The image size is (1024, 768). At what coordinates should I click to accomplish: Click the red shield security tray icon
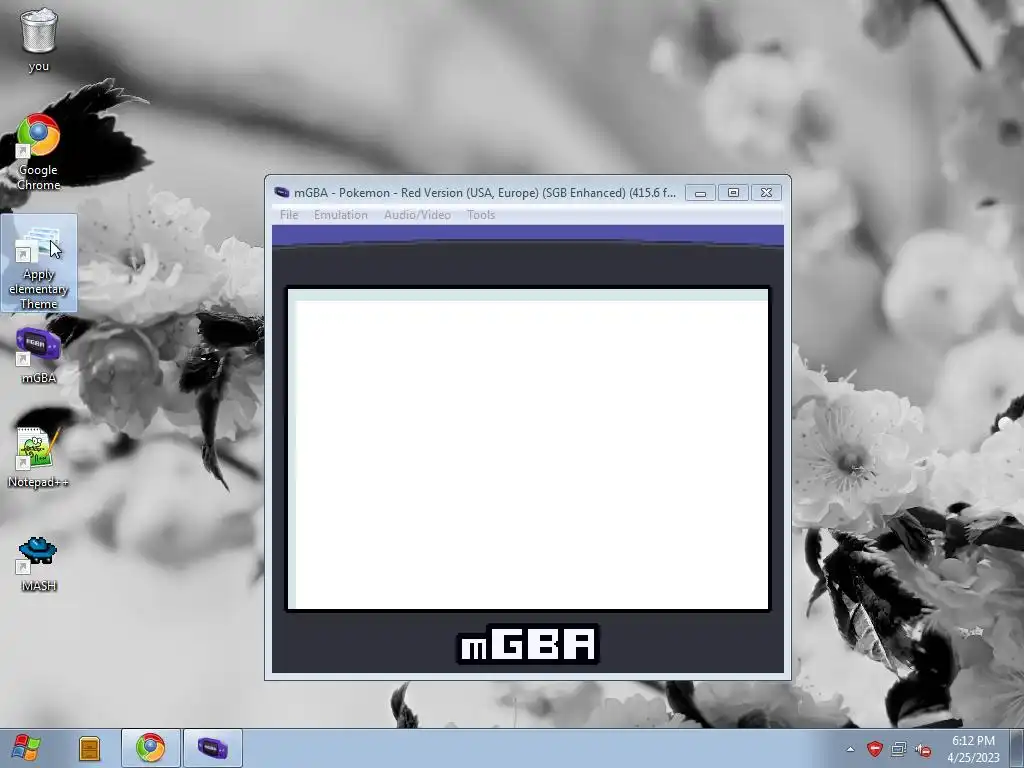pos(874,749)
